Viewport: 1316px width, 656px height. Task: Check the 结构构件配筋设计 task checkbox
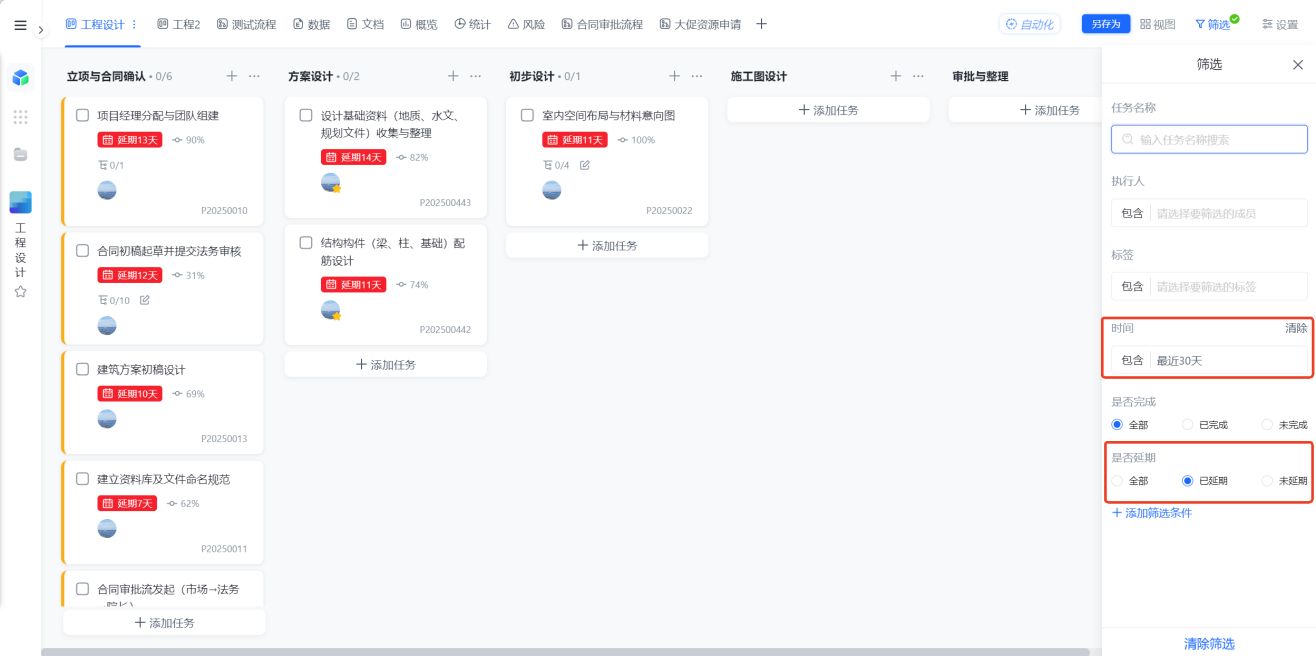[x=306, y=243]
